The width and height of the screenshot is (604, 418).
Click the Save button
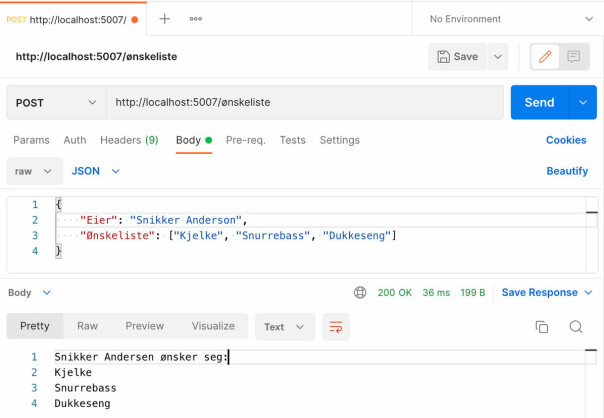click(457, 57)
